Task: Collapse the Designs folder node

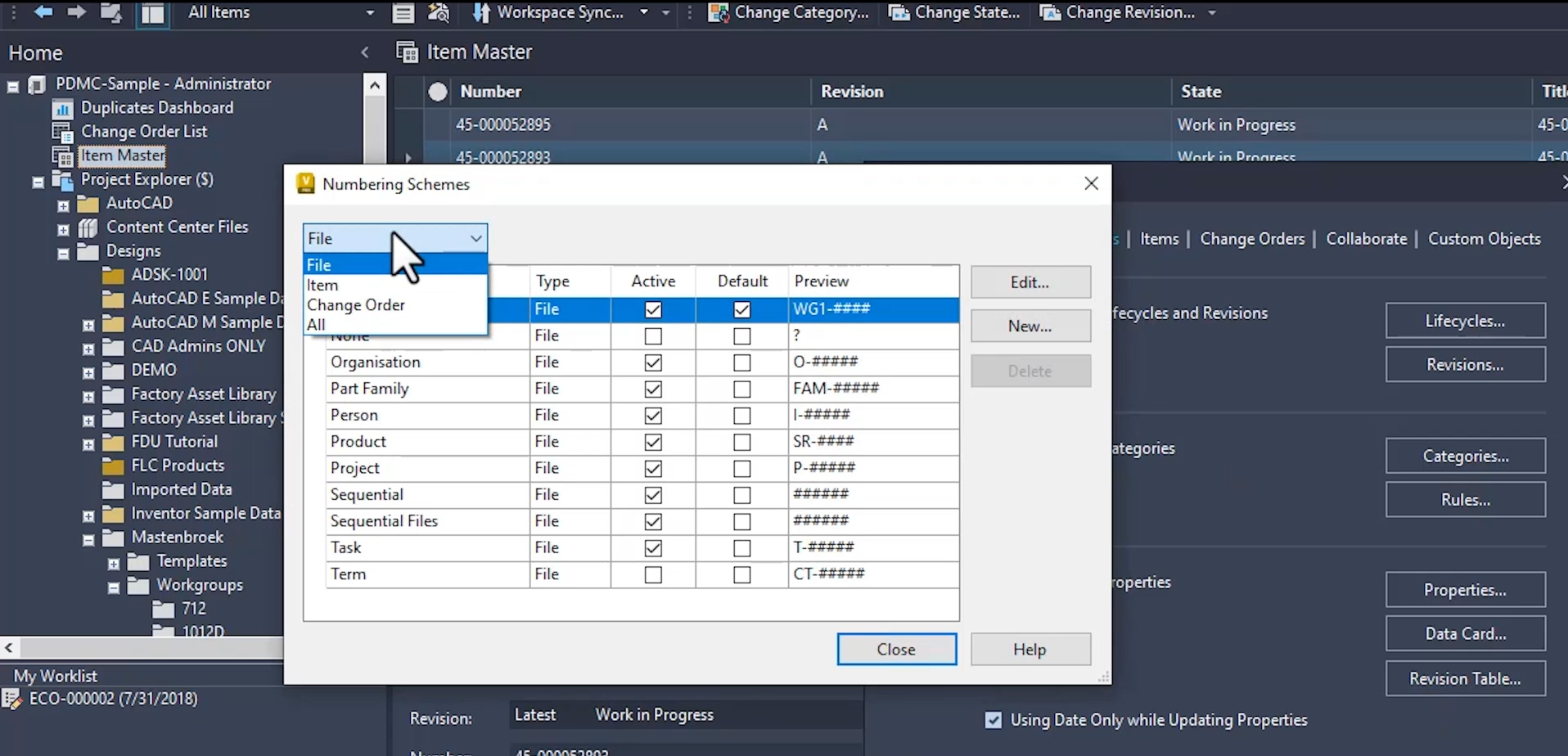Action: pyautogui.click(x=63, y=253)
